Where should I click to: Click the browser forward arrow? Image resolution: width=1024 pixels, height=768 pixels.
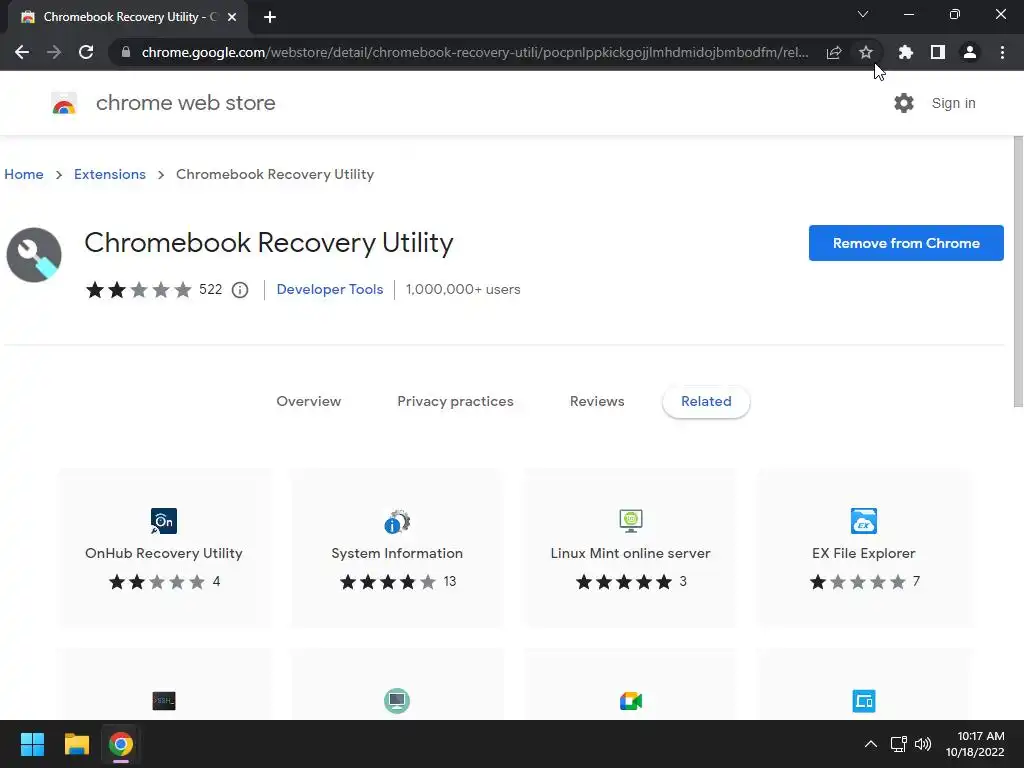(54, 52)
